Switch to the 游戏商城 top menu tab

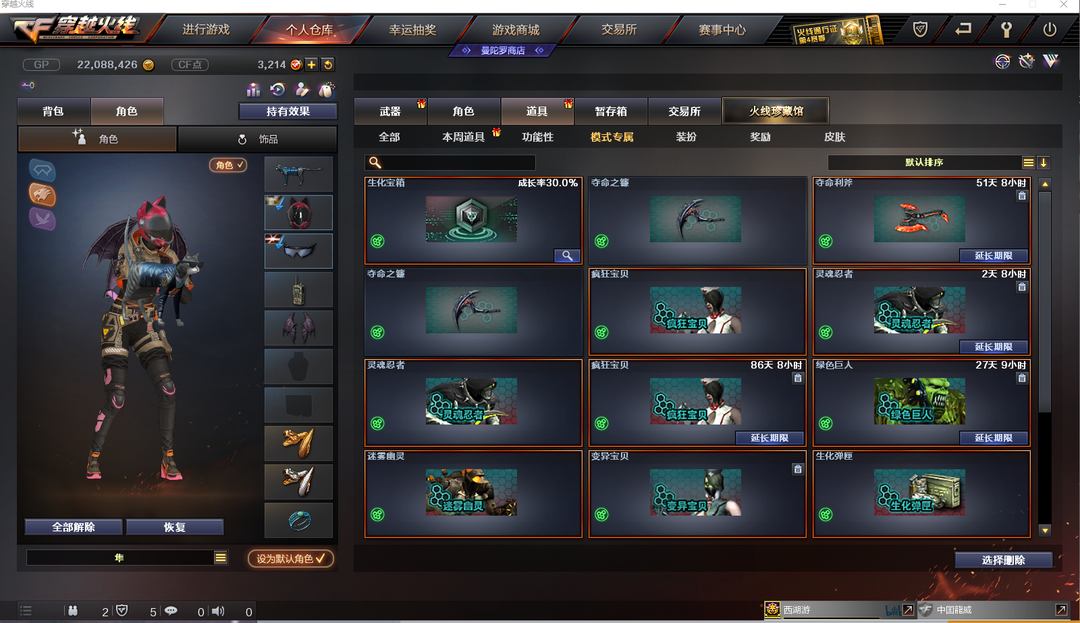pyautogui.click(x=516, y=30)
